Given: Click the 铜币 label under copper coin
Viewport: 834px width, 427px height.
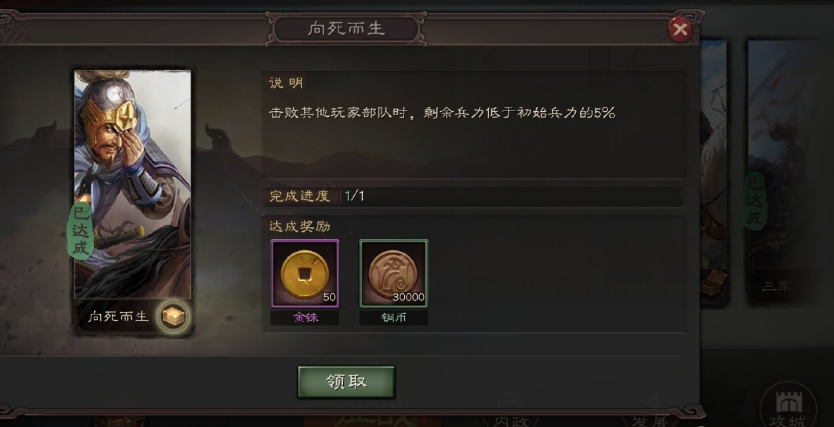Looking at the screenshot, I should [x=394, y=318].
